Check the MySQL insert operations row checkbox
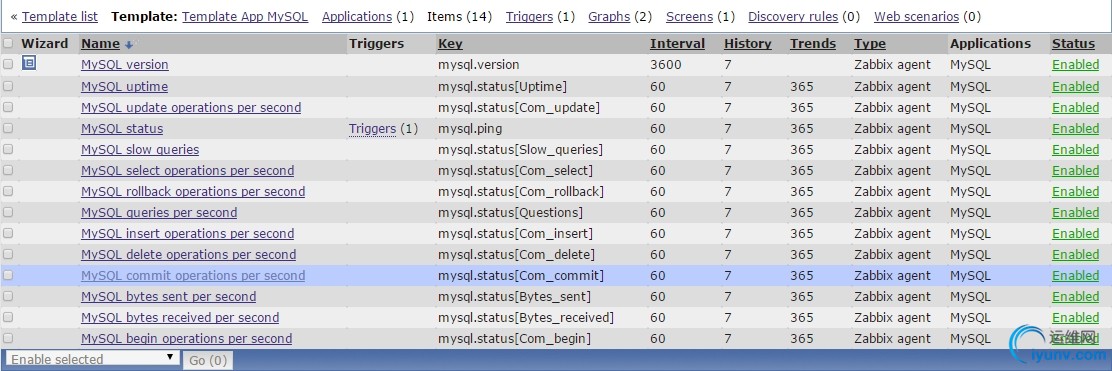 tap(8, 233)
